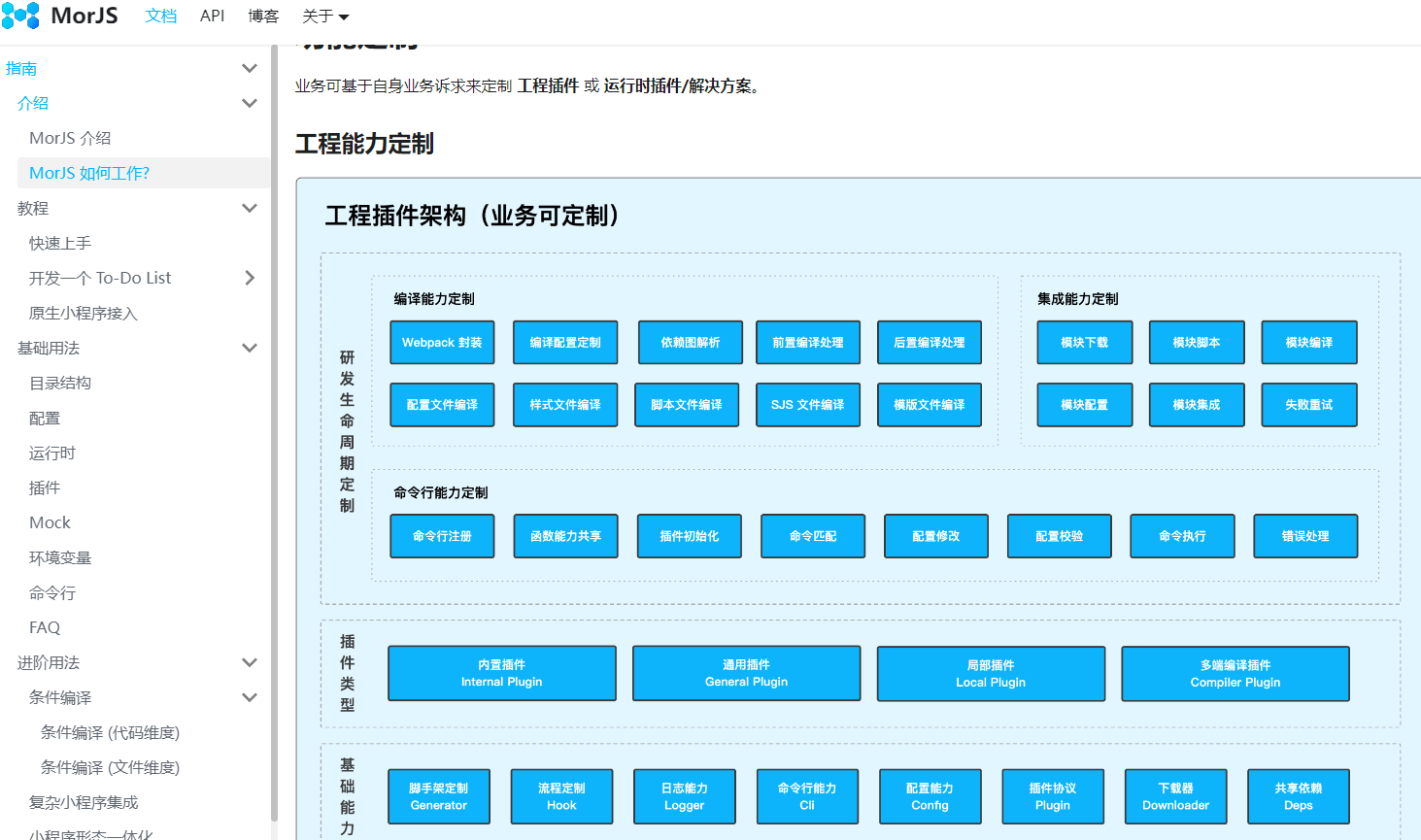Click the 插件初始化 diagram box
The height and width of the screenshot is (840, 1421).
point(690,536)
